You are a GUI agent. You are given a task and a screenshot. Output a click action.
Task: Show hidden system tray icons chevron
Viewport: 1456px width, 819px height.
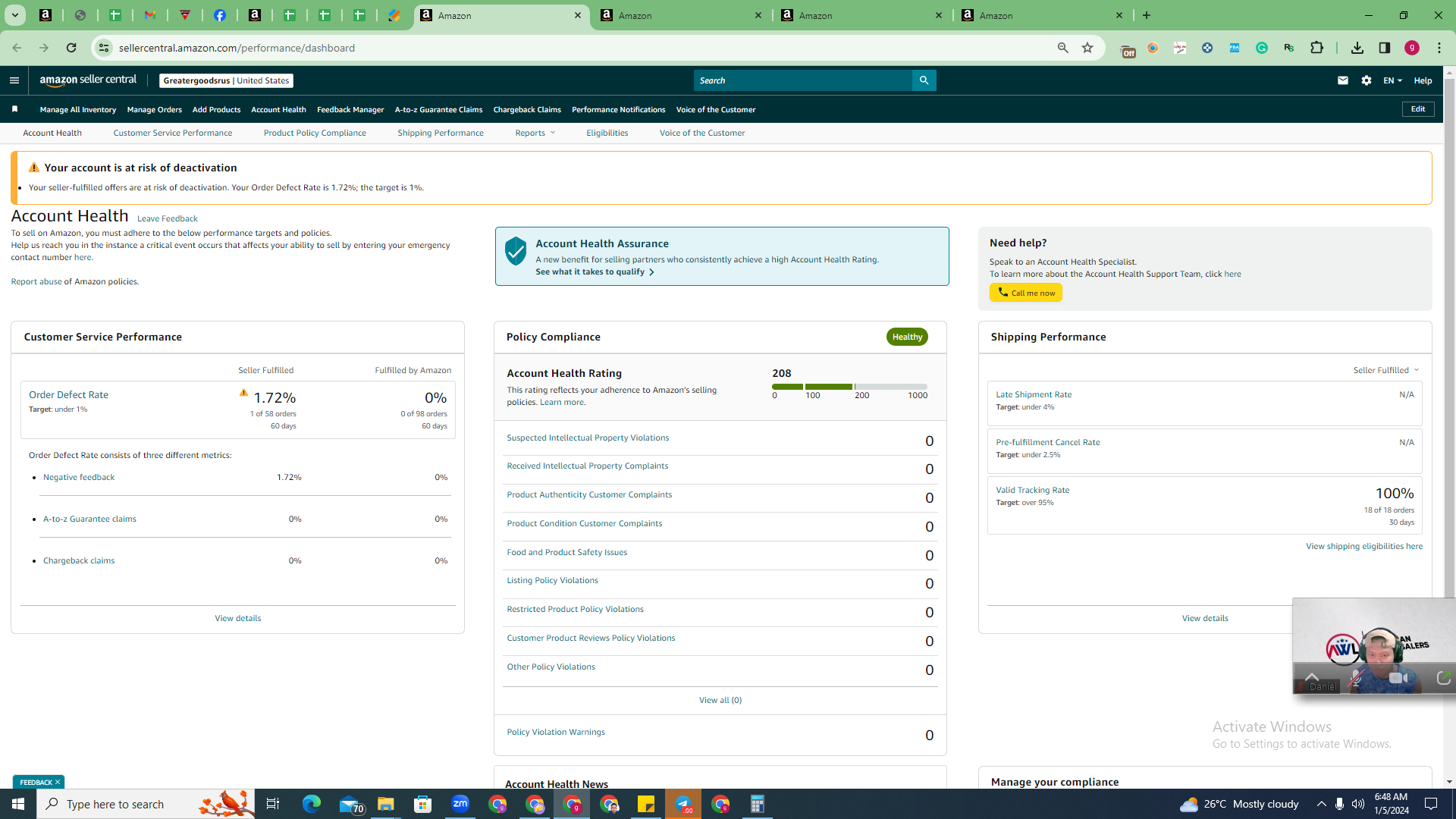pyautogui.click(x=1321, y=804)
